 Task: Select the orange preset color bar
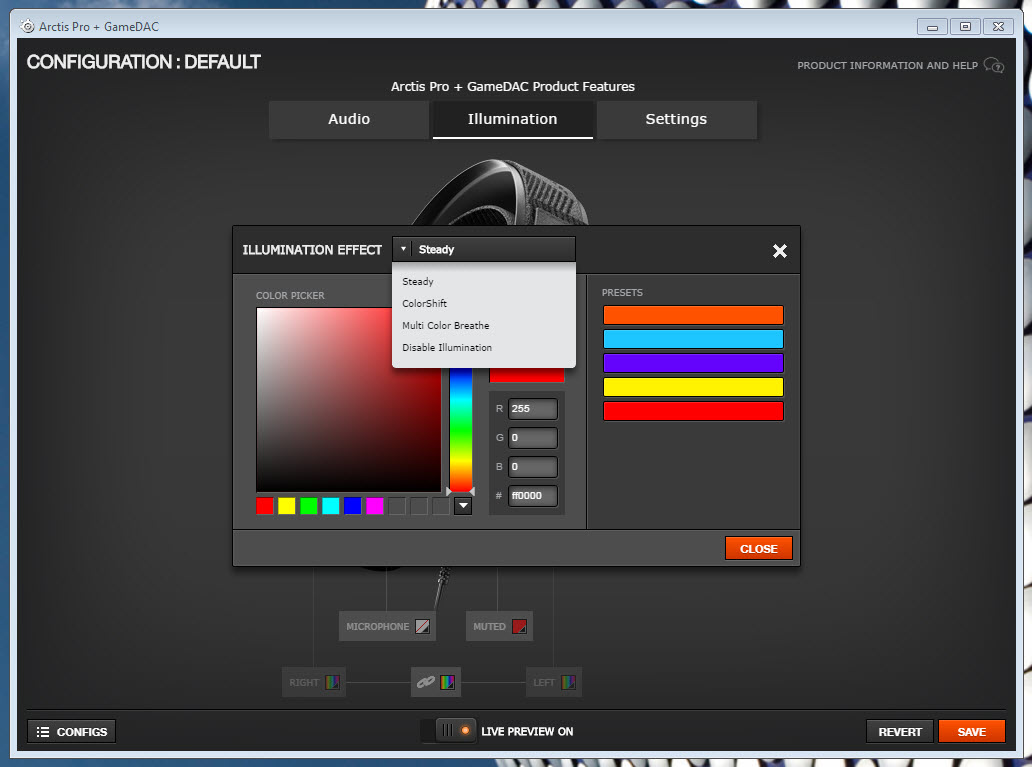click(693, 315)
